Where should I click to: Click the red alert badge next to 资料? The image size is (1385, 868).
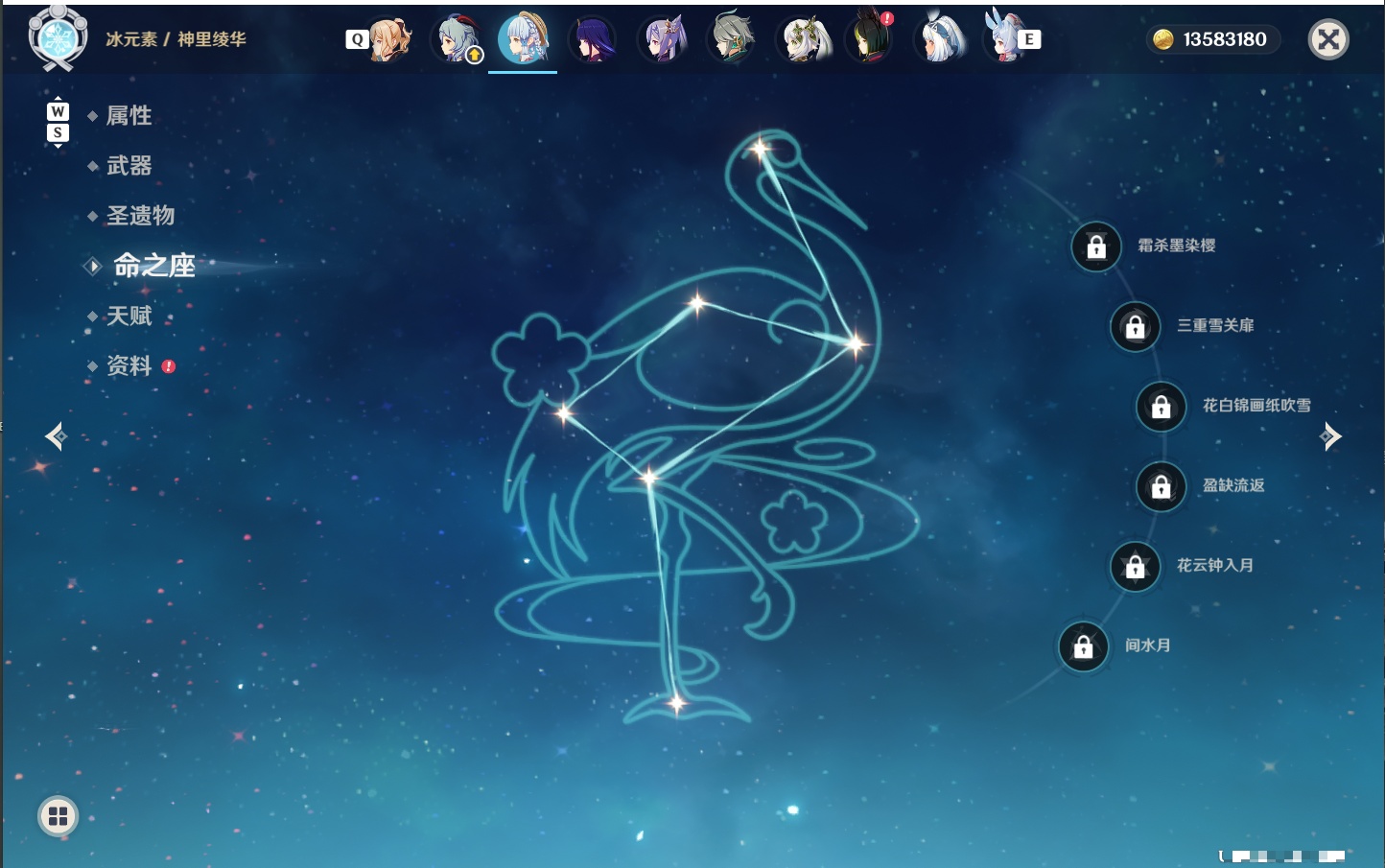(x=169, y=366)
